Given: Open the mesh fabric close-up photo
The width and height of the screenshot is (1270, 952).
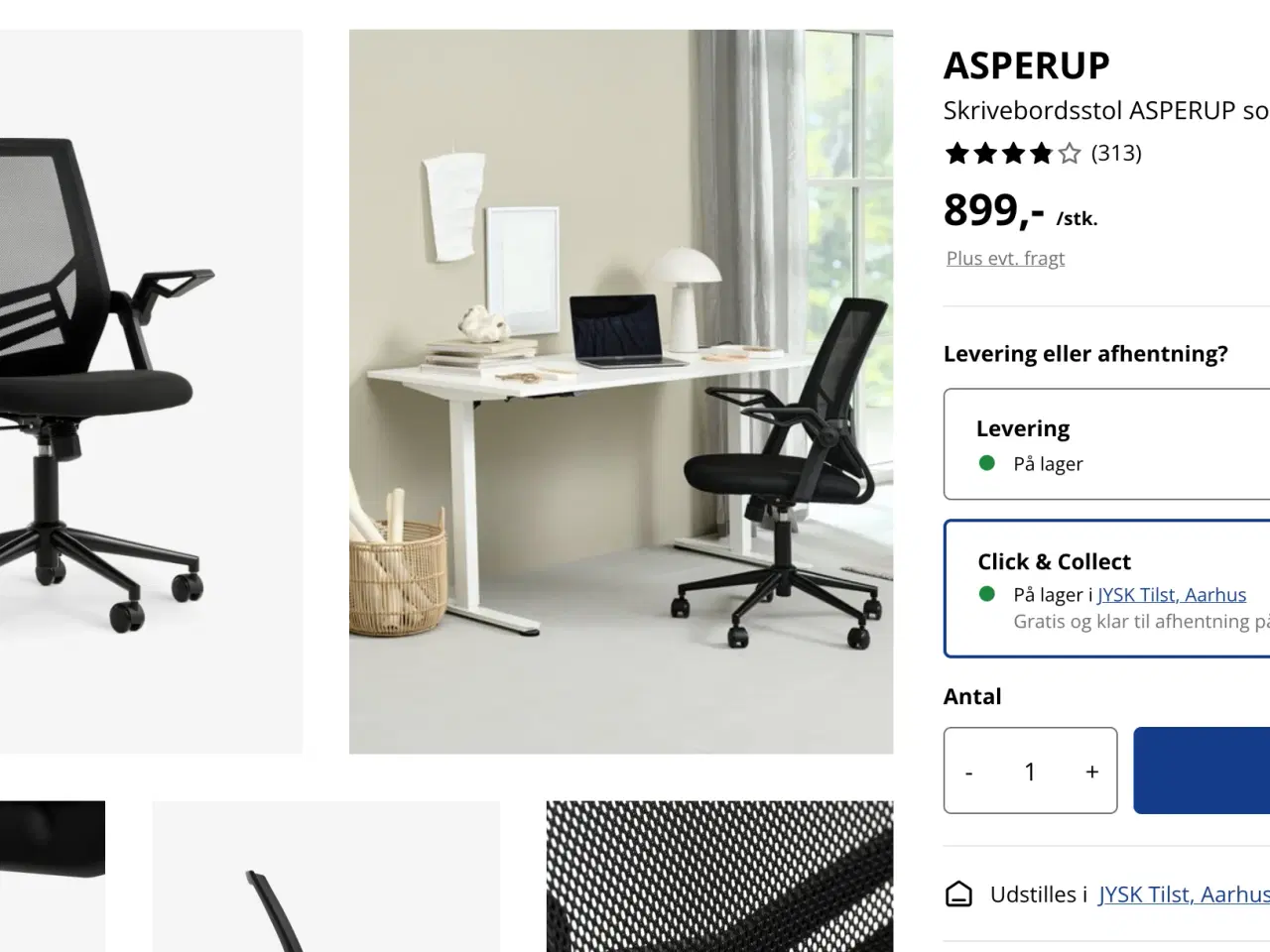Looking at the screenshot, I should pos(719,877).
